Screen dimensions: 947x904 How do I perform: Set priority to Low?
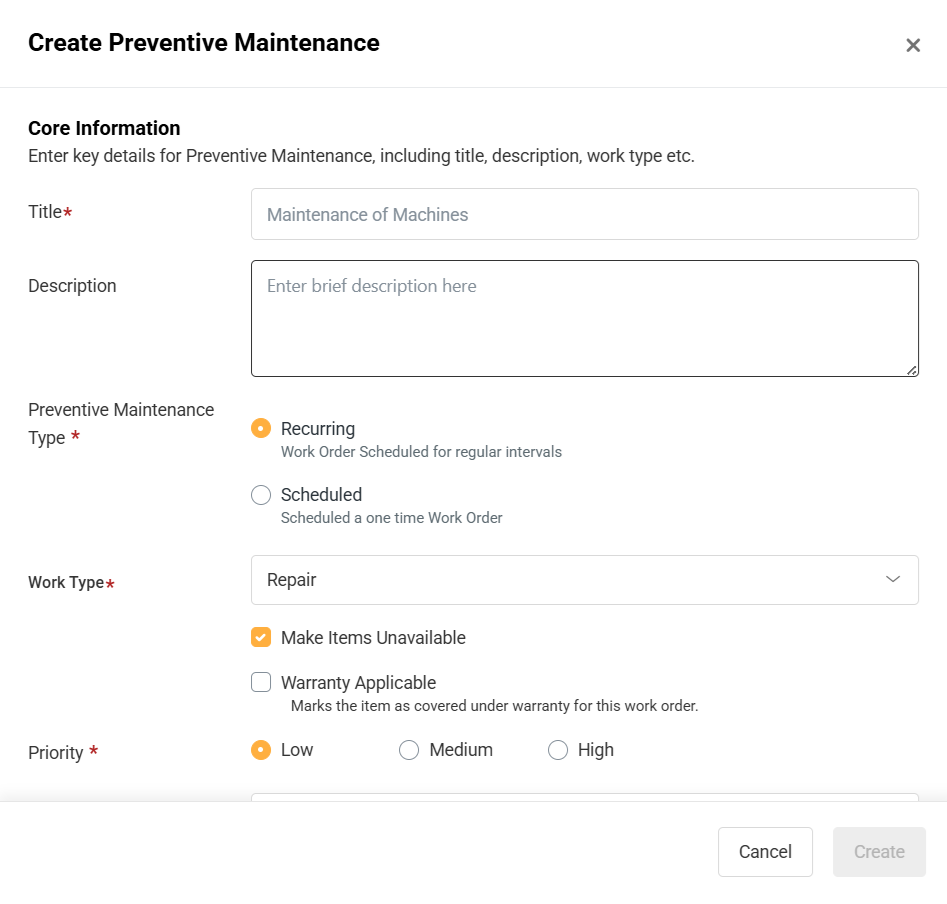point(261,750)
